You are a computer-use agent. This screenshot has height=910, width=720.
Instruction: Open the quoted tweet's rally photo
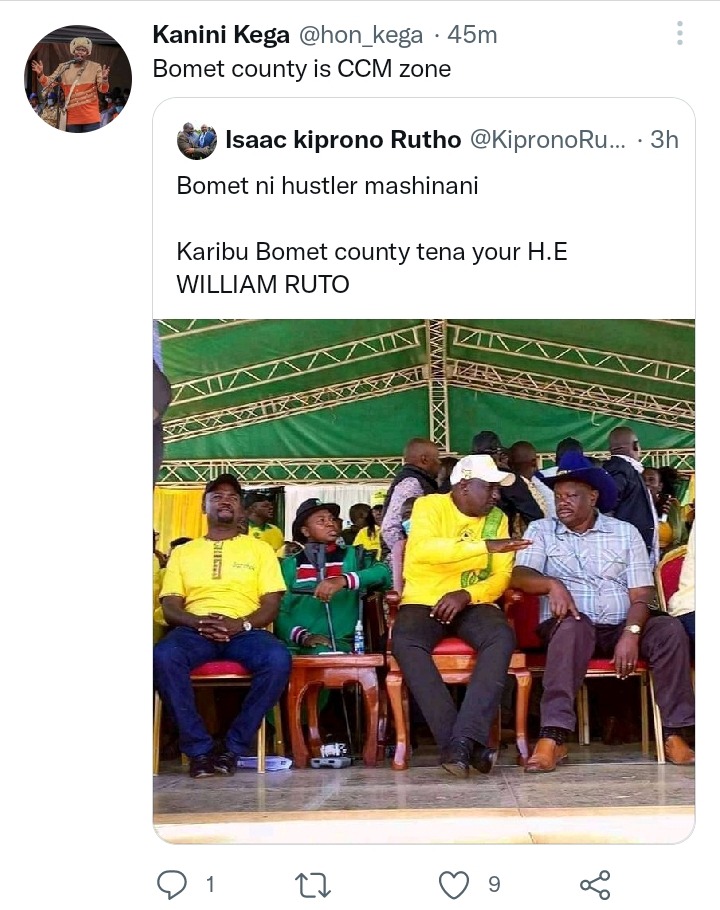point(424,580)
